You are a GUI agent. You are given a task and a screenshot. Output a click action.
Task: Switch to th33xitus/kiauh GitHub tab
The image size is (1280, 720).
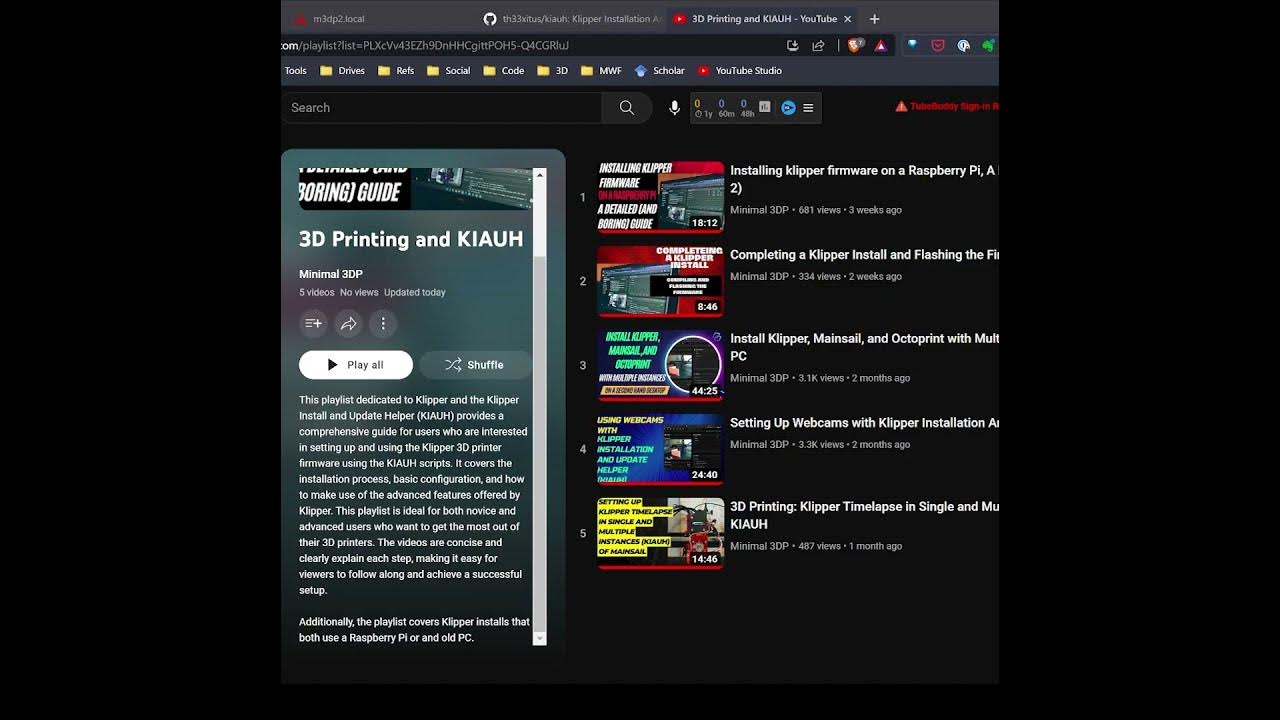point(570,19)
